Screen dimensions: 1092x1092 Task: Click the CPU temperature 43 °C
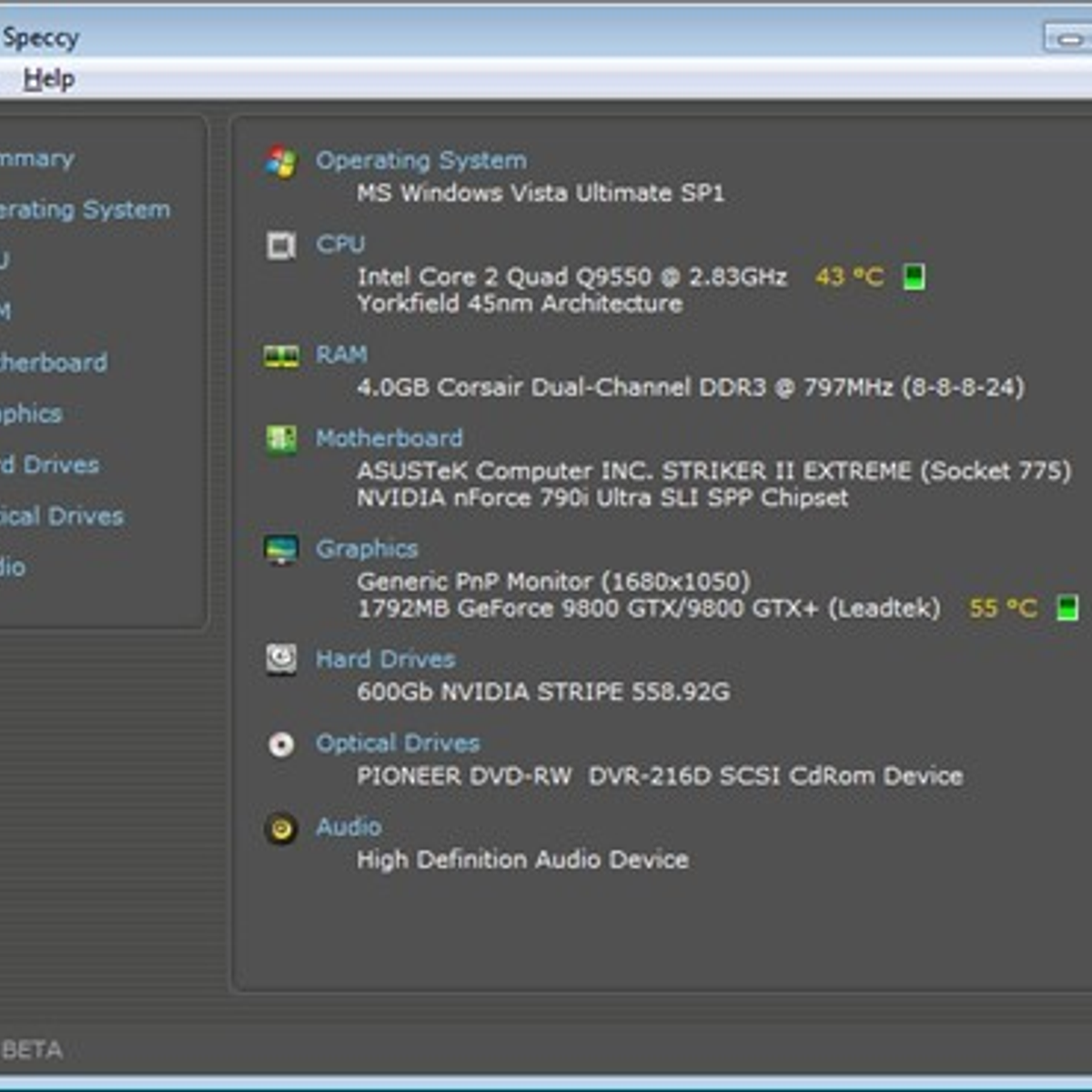[849, 277]
